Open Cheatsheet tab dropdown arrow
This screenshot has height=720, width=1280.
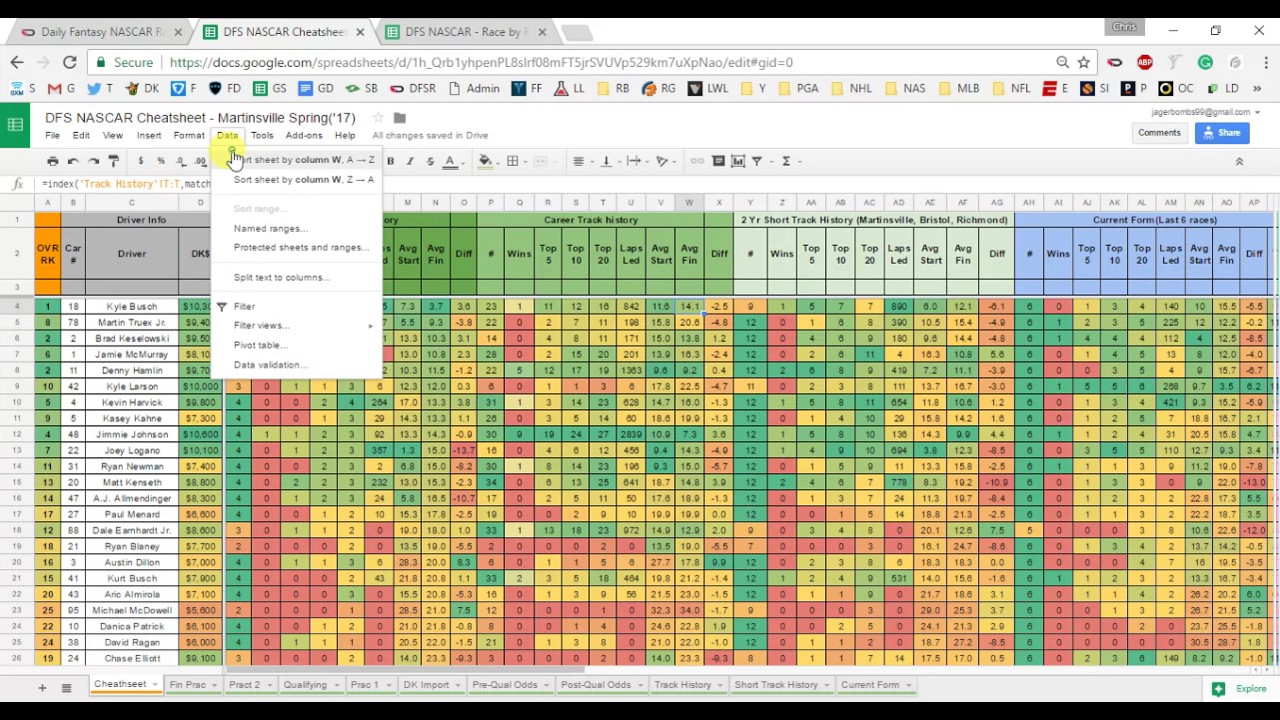pyautogui.click(x=154, y=685)
